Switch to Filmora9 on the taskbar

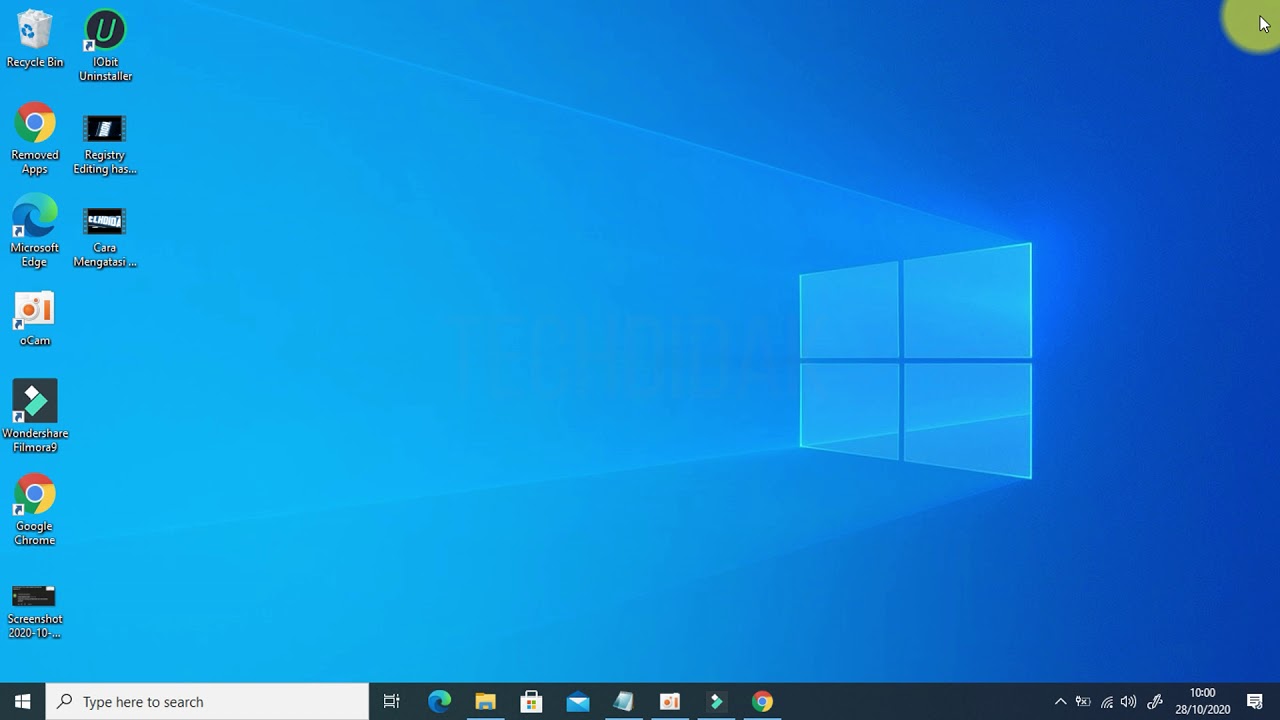(x=716, y=702)
